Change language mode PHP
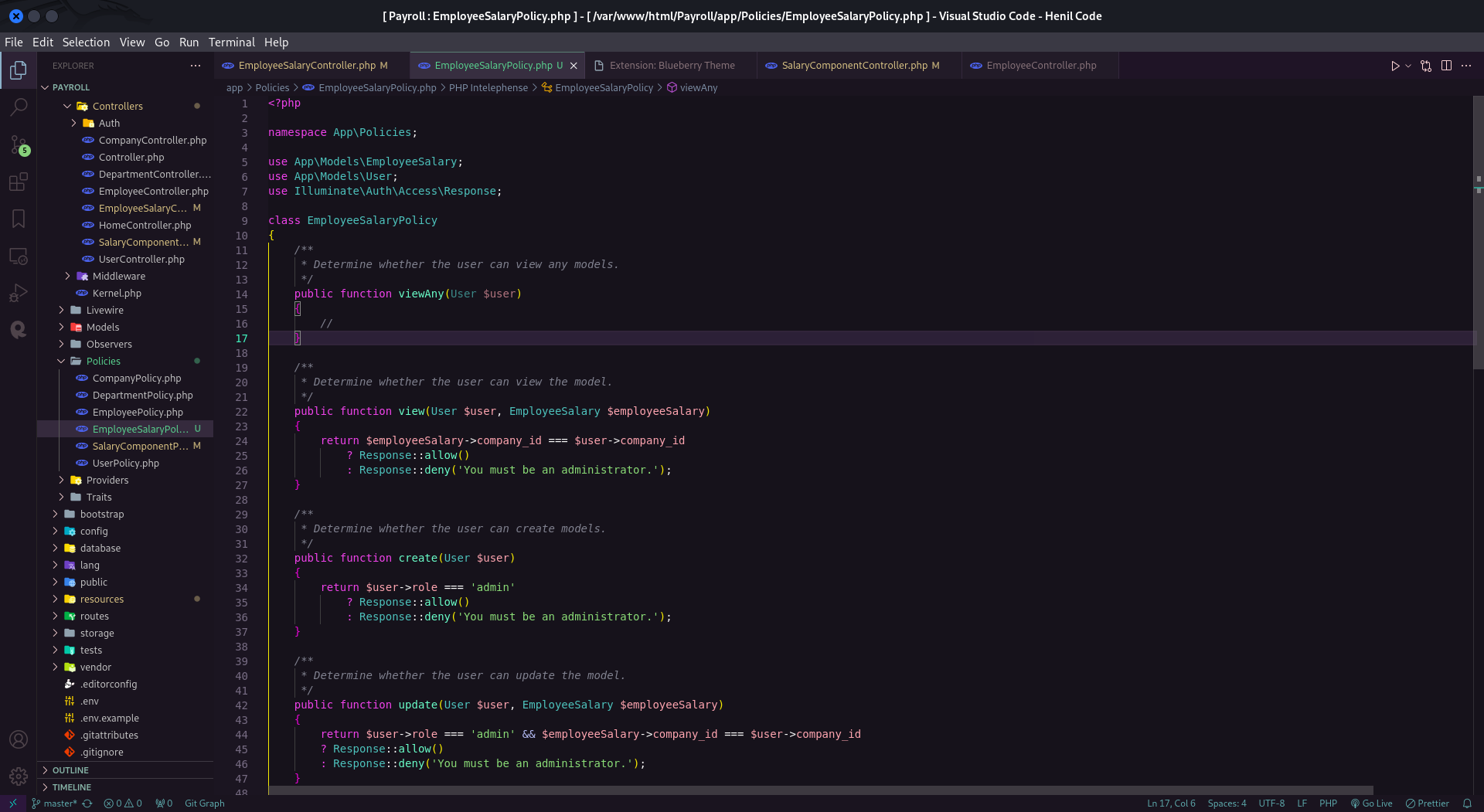The height and width of the screenshot is (812, 1484). point(1328,804)
